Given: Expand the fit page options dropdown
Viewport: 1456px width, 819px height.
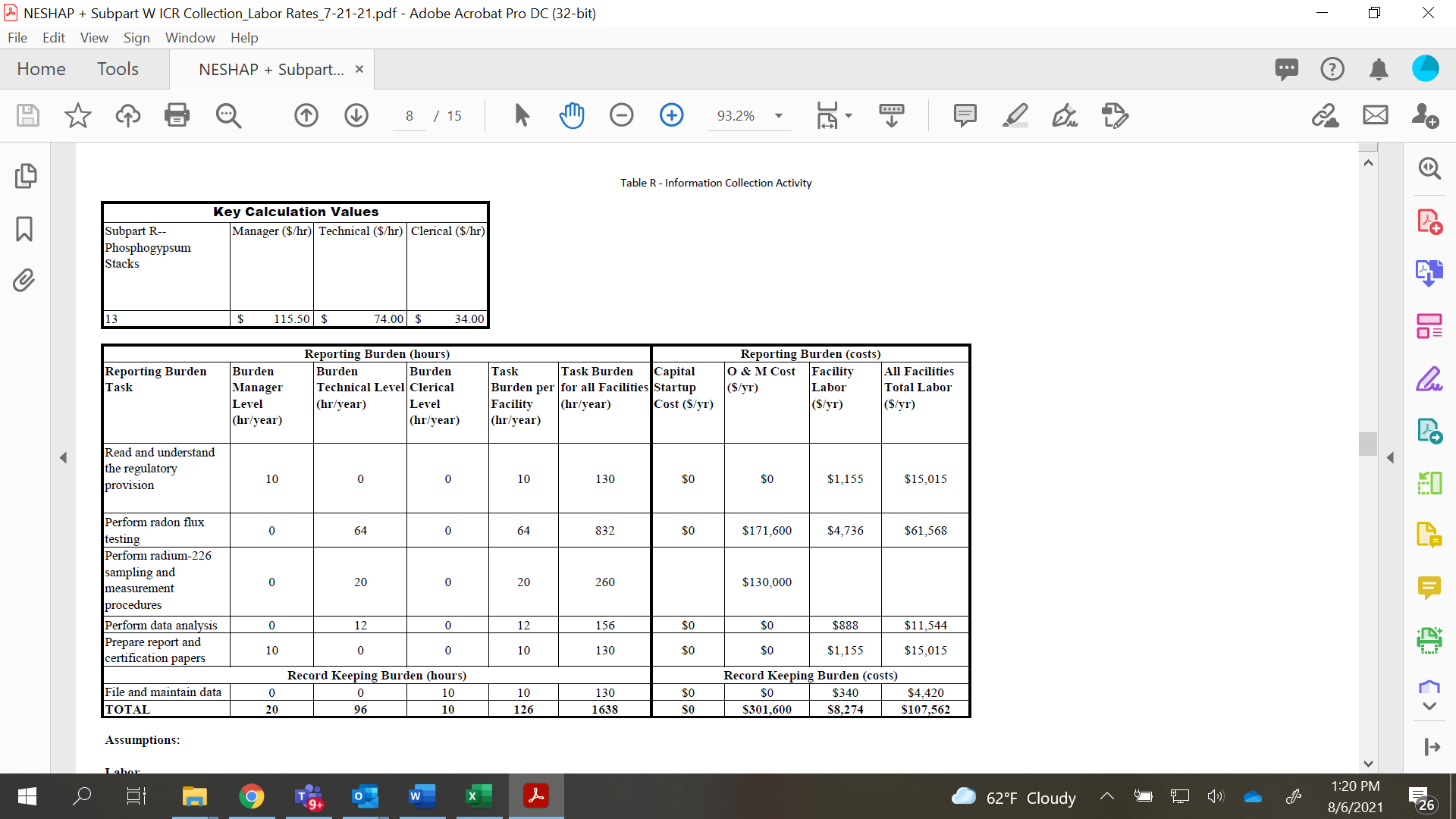Looking at the screenshot, I should tap(849, 116).
